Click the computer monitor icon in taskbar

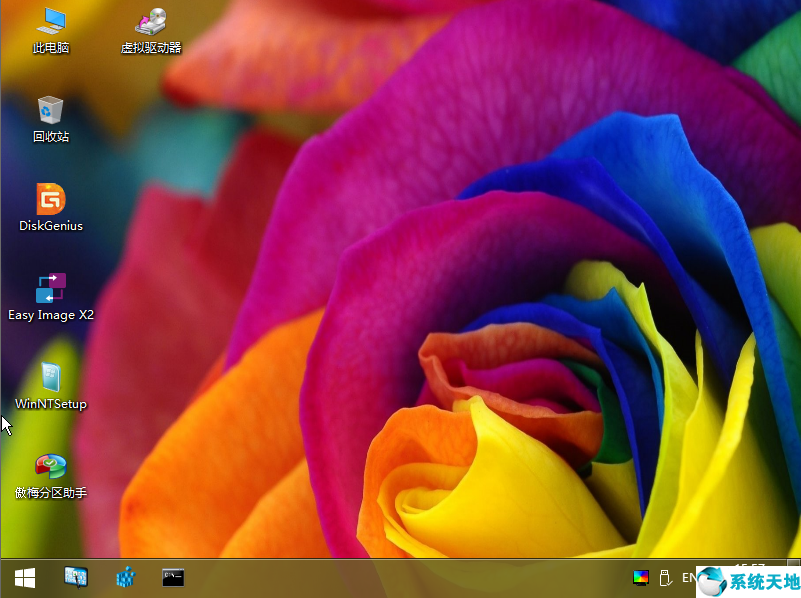tap(76, 577)
